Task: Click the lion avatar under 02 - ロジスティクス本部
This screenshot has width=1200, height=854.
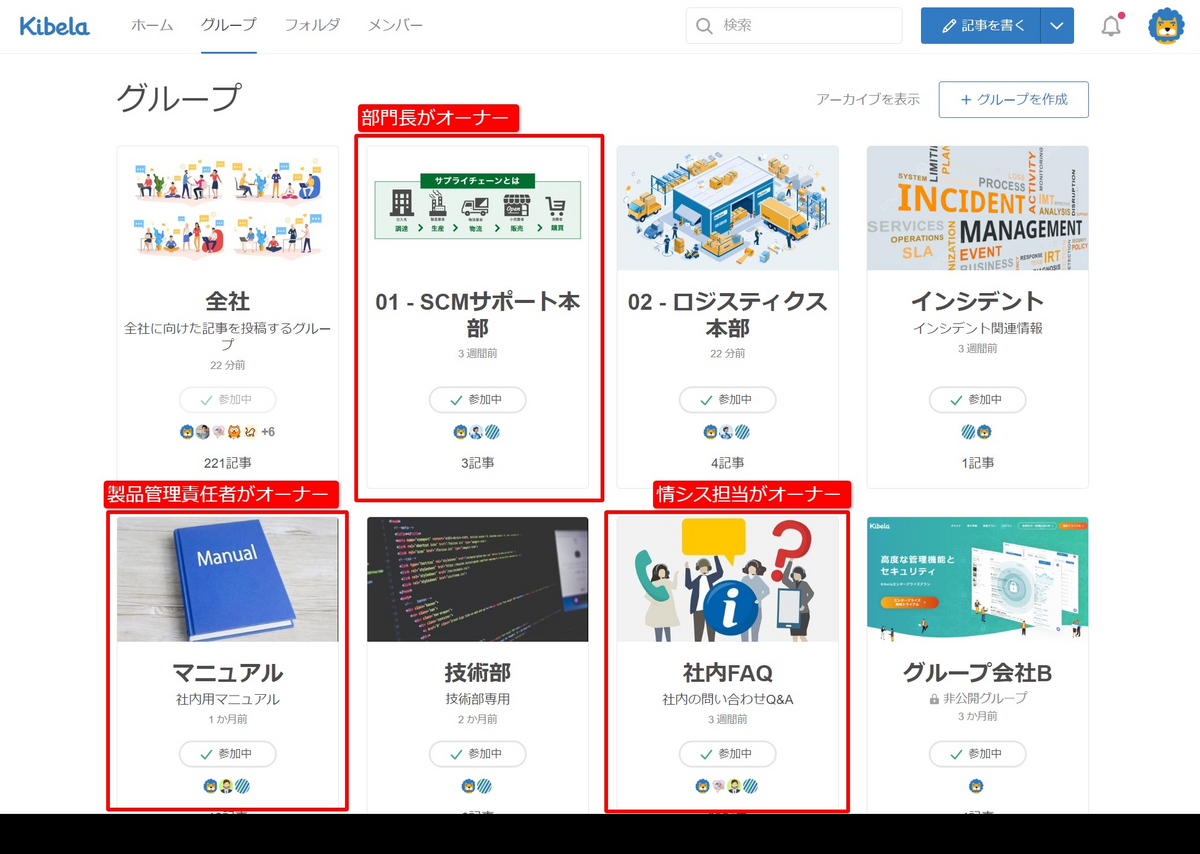Action: [x=713, y=432]
